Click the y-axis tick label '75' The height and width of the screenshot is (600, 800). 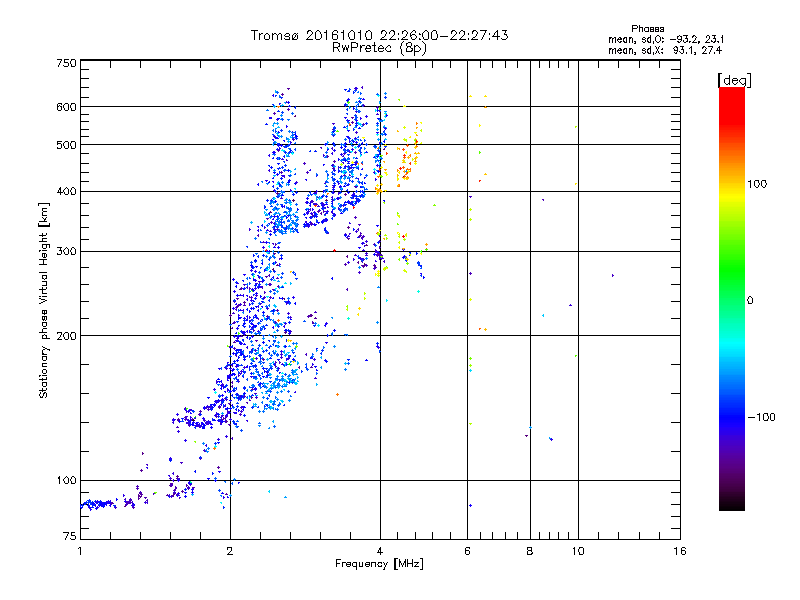click(x=70, y=536)
